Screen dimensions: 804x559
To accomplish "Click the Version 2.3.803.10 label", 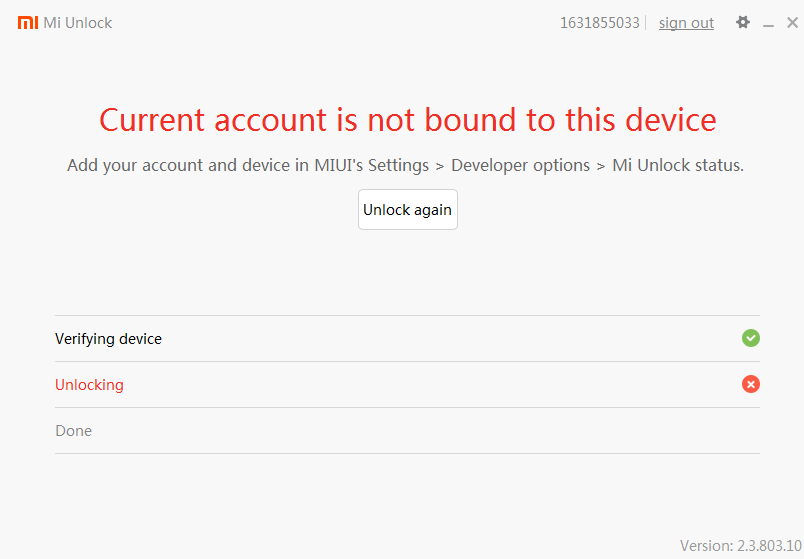I will click(741, 545).
